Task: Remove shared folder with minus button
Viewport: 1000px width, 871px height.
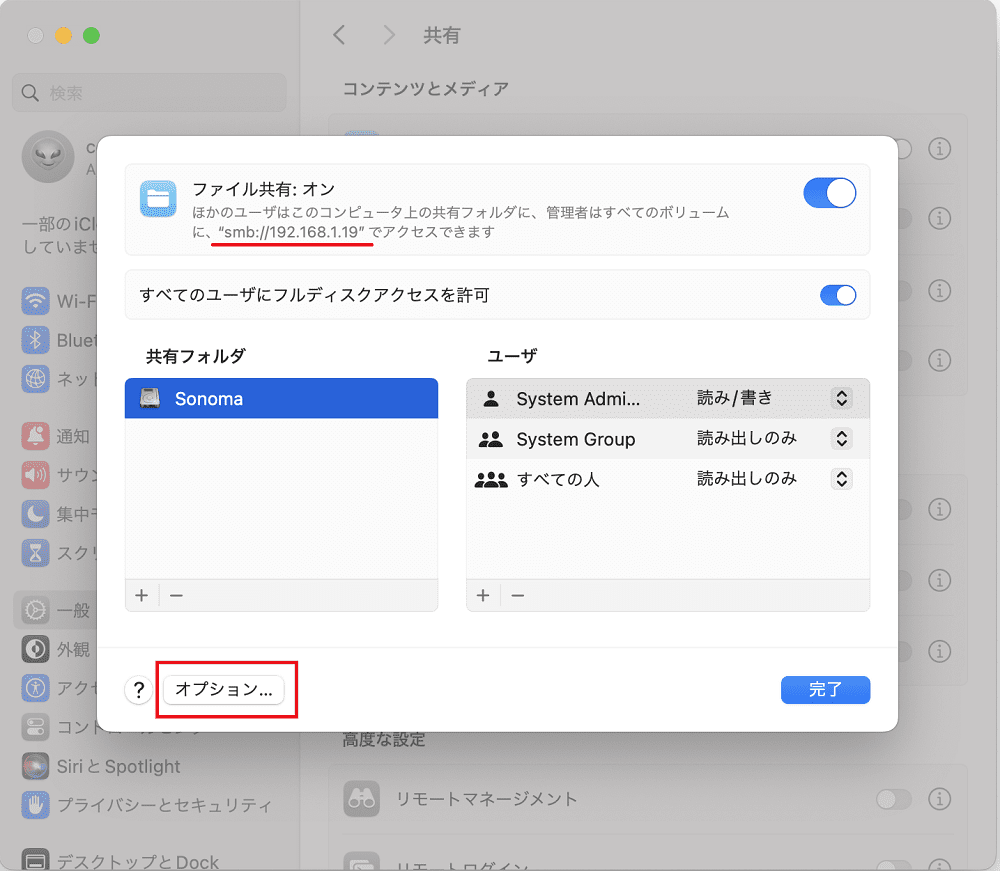Action: 176,596
